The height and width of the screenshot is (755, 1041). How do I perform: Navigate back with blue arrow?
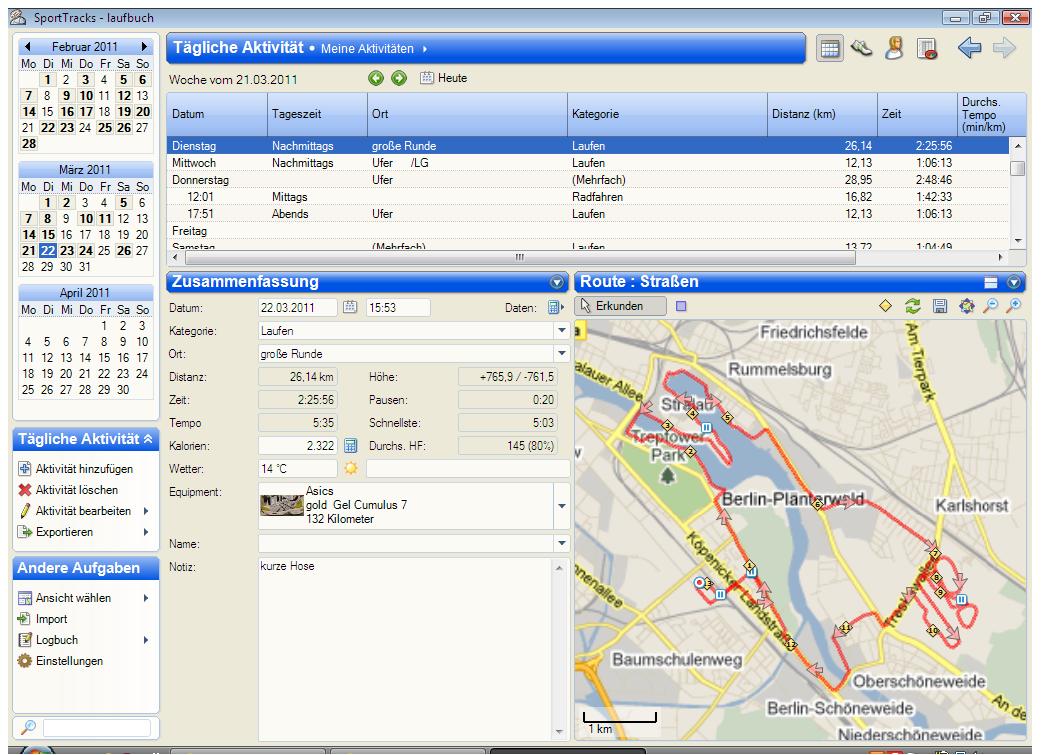pos(971,48)
